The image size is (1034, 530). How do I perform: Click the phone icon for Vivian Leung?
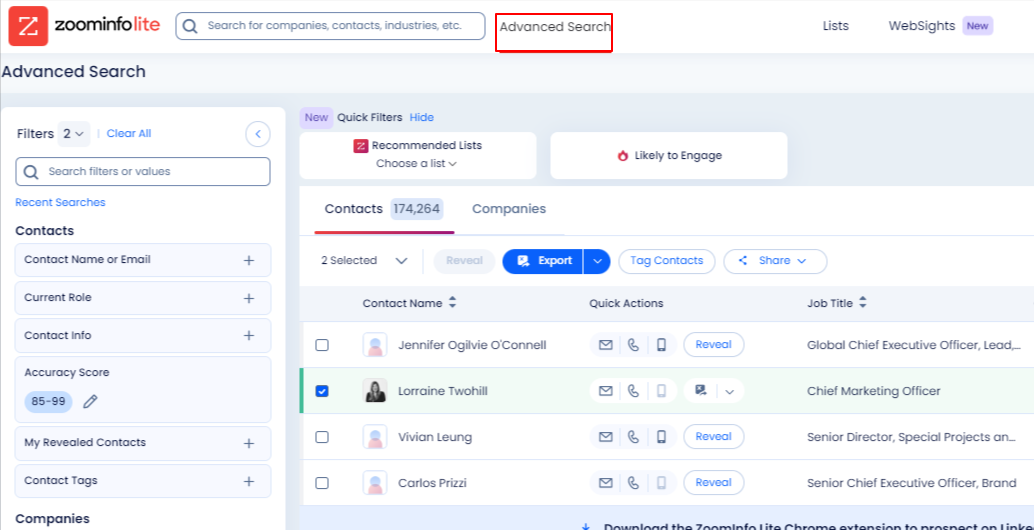coord(634,436)
